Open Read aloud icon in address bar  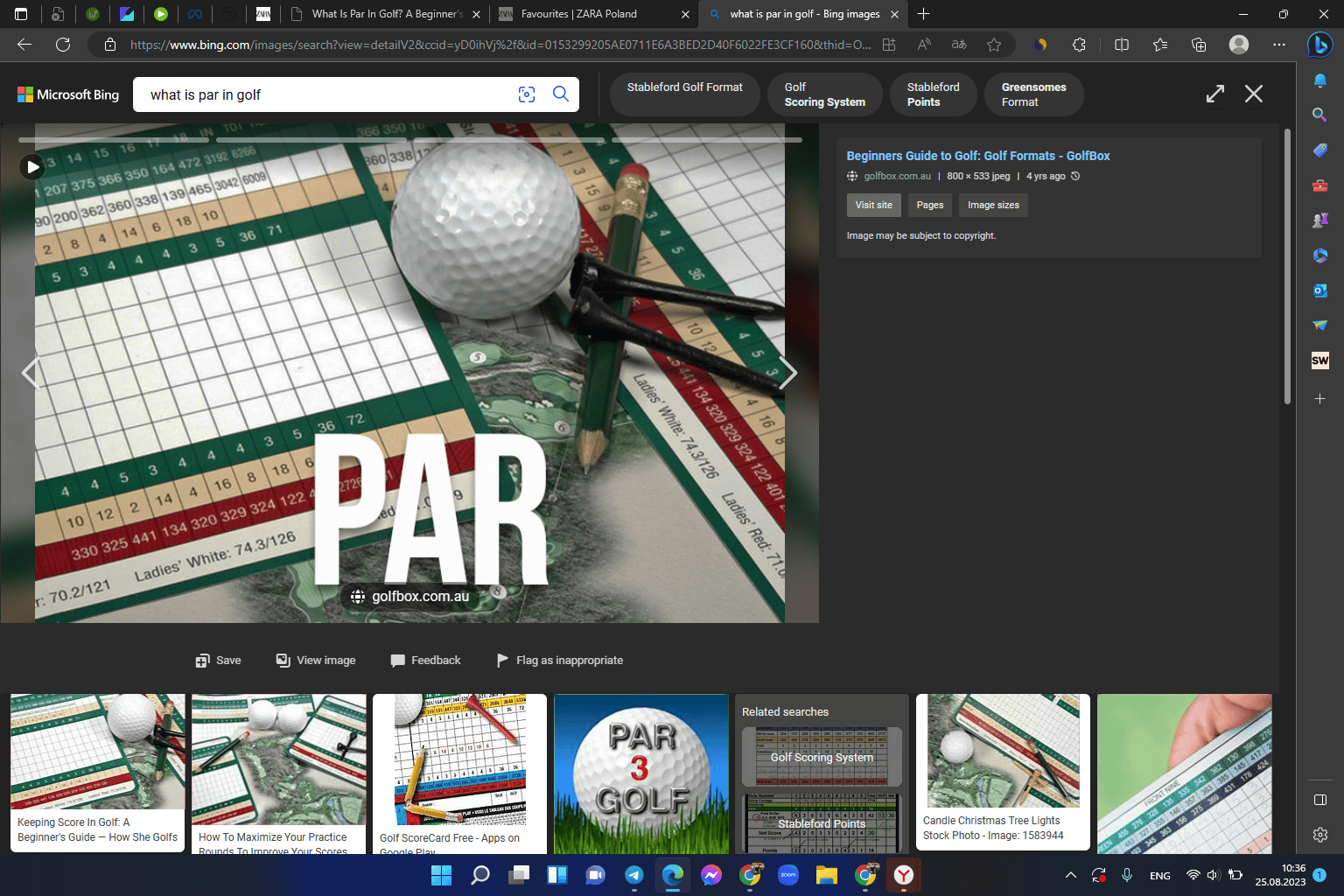coord(924,45)
